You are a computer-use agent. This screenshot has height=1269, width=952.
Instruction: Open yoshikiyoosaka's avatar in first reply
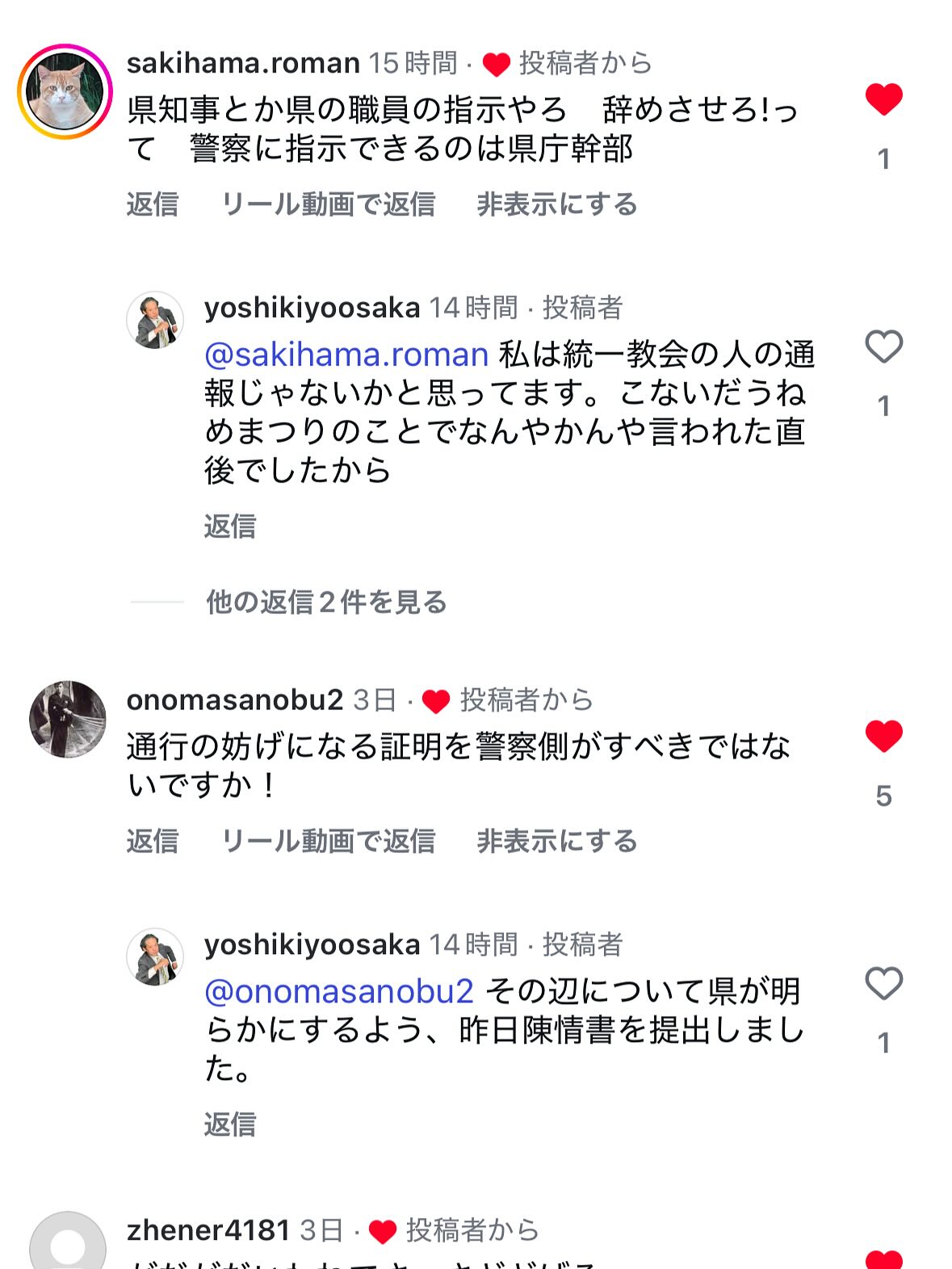tap(155, 321)
